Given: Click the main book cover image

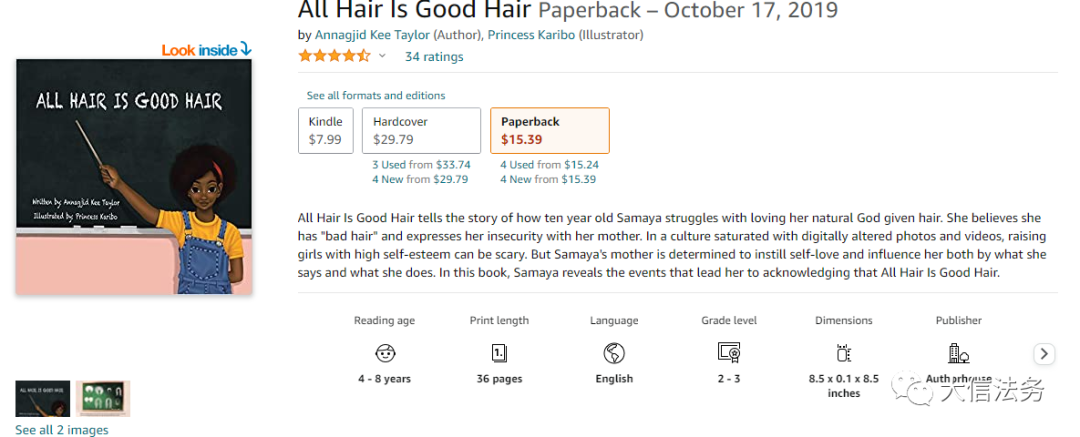Looking at the screenshot, I should click(x=134, y=177).
